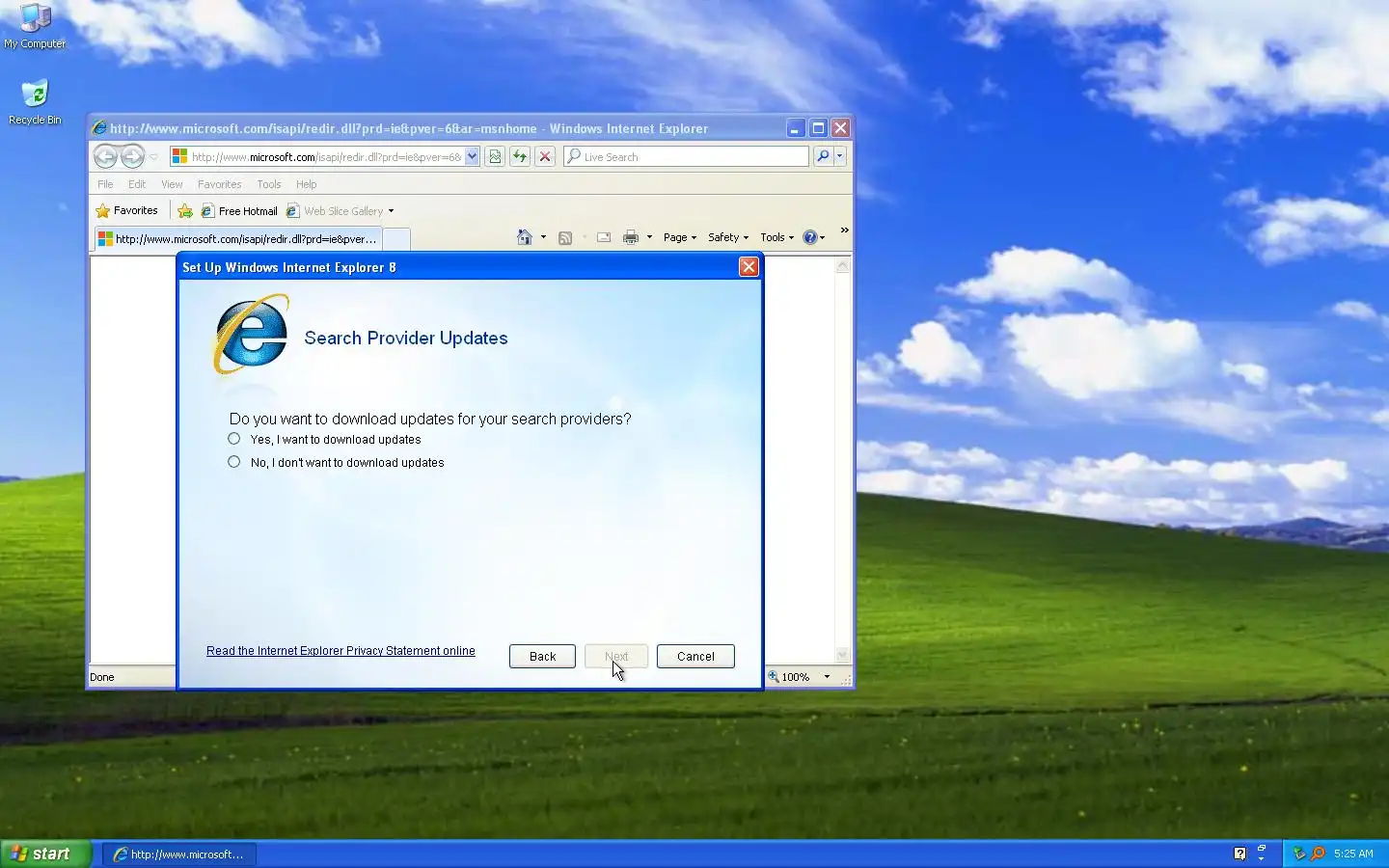The image size is (1389, 868).
Task: Click the RSS feeds icon
Action: point(565,237)
